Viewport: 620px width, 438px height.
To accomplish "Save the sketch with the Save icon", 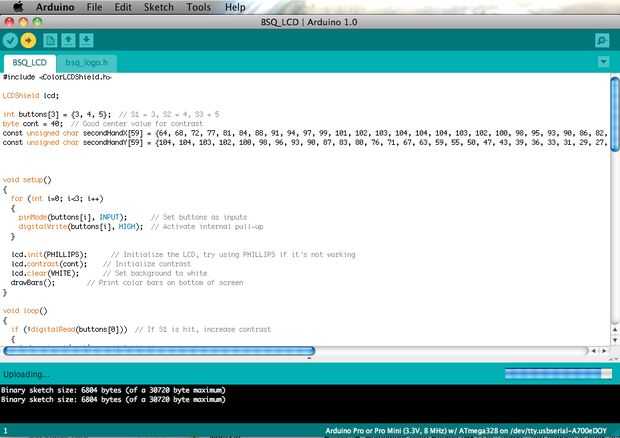I will [x=86, y=40].
